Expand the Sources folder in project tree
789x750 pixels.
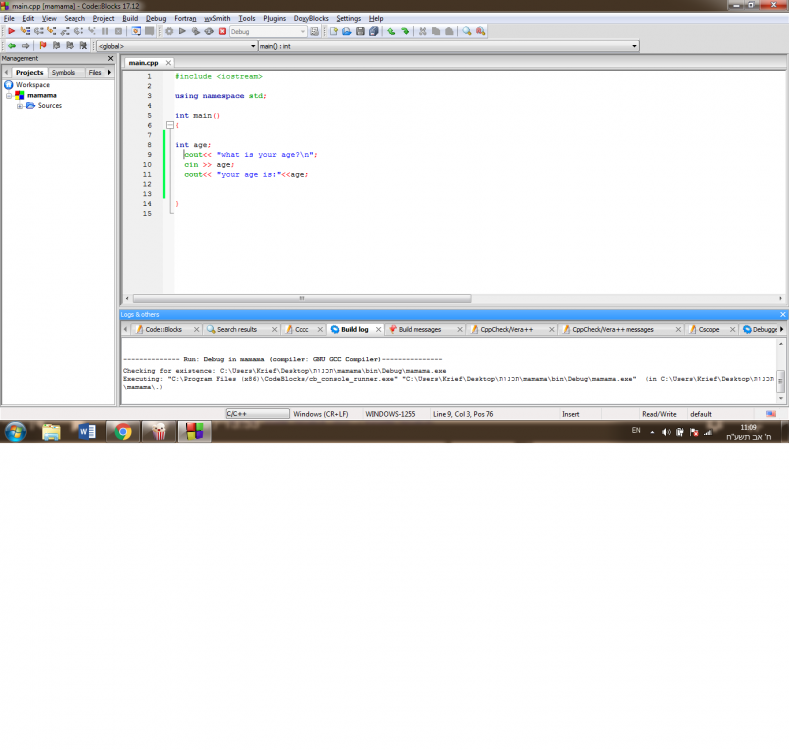(20, 106)
